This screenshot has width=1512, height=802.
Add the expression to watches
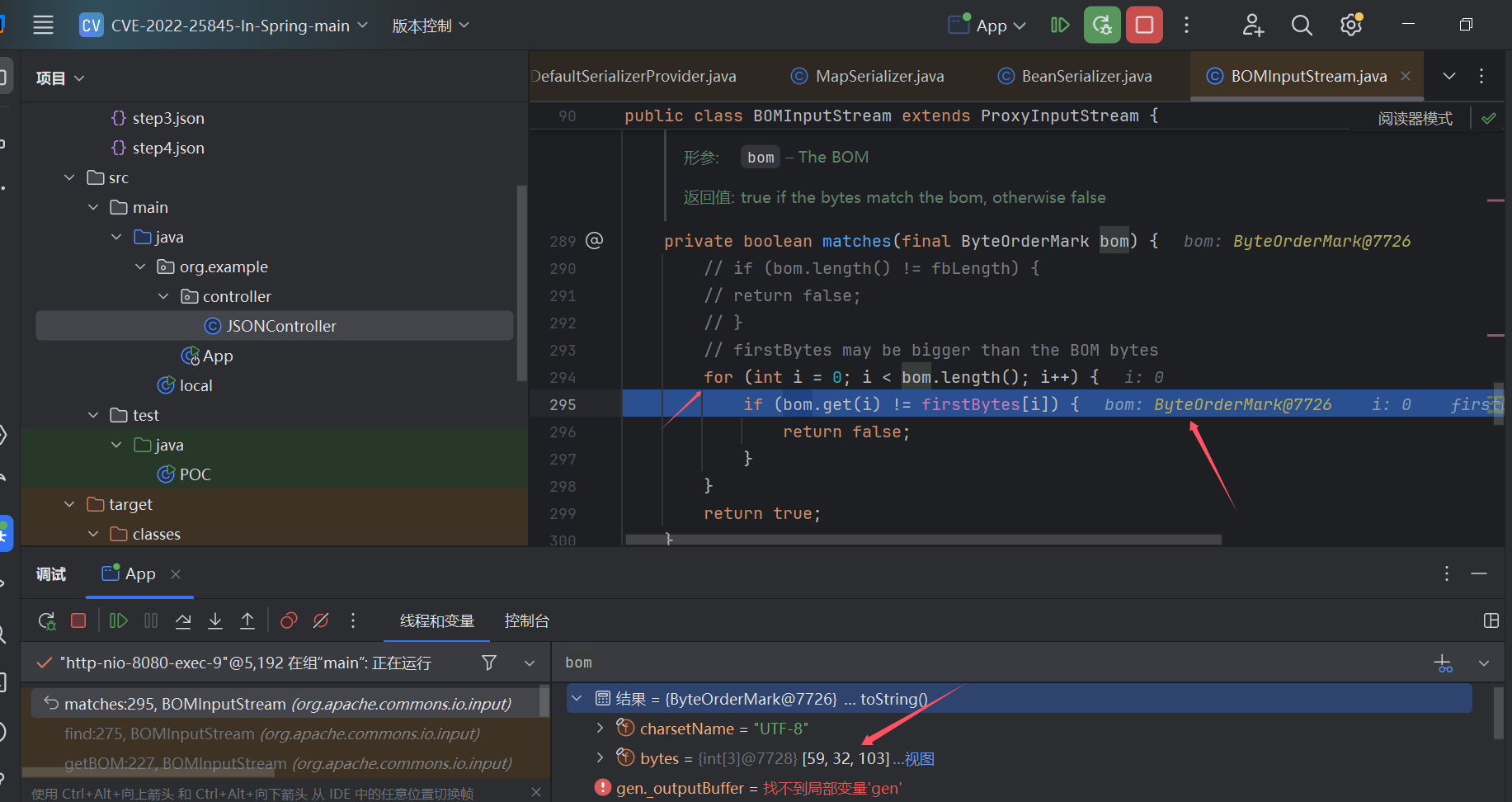click(1444, 663)
